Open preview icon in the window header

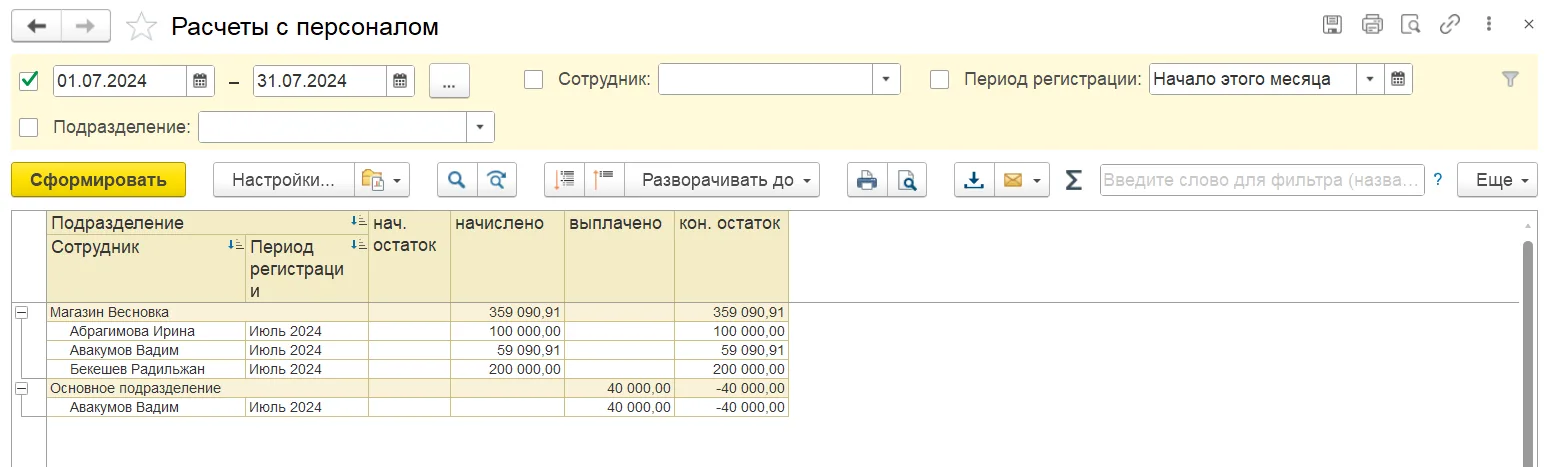click(1411, 25)
